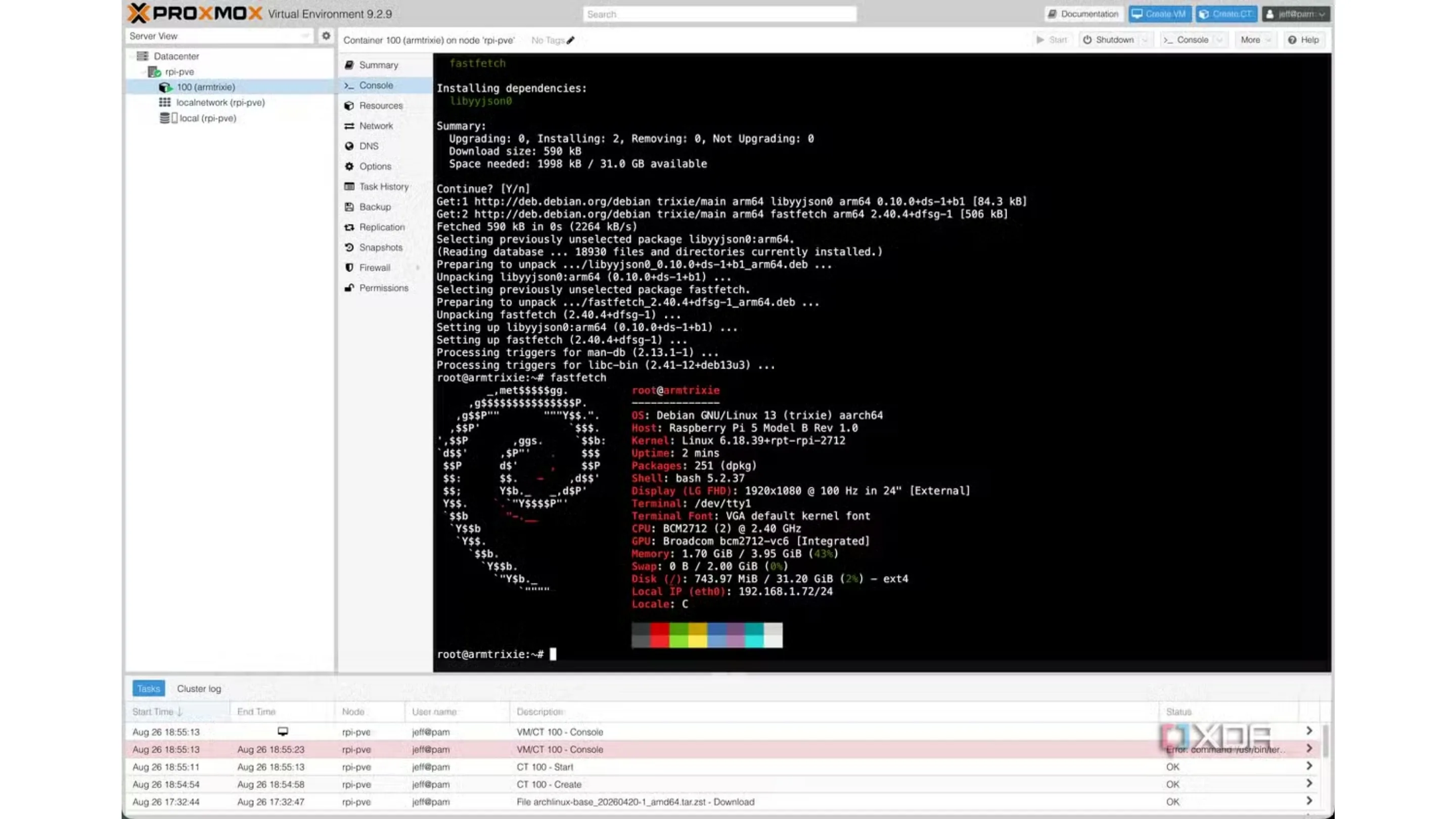Open the Snapshots page
The width and height of the screenshot is (1456, 819).
click(x=385, y=248)
